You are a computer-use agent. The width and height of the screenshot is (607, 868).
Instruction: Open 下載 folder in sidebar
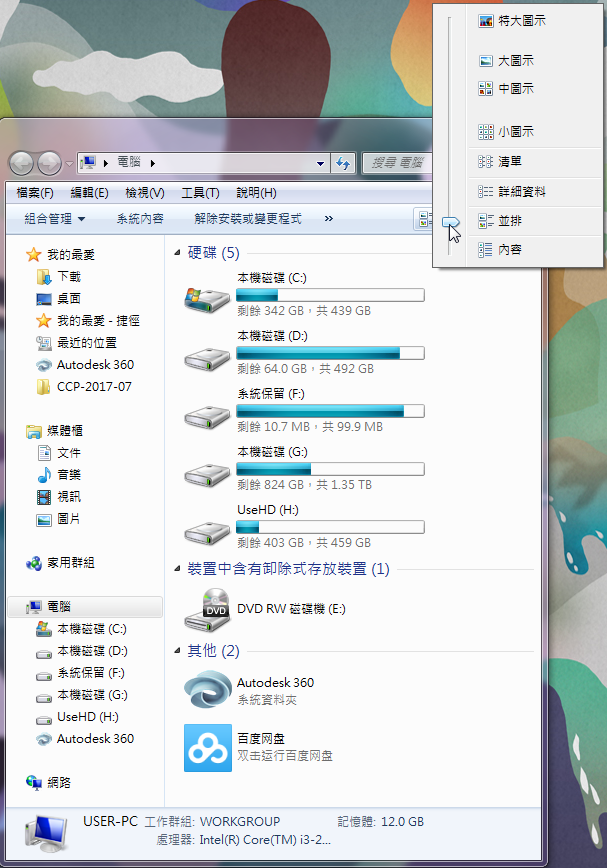[59, 277]
